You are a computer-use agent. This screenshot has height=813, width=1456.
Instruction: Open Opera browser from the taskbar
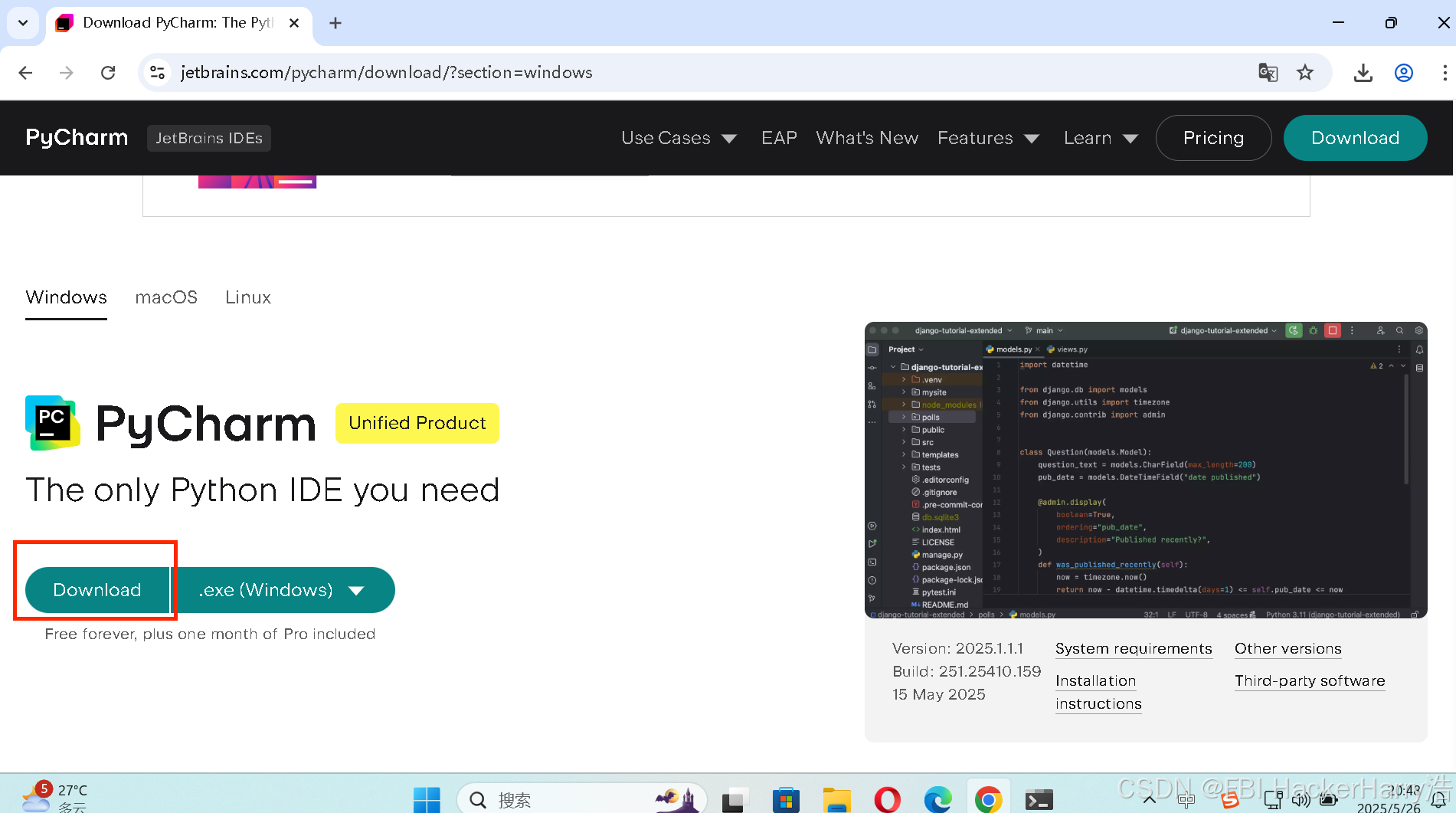(x=888, y=800)
